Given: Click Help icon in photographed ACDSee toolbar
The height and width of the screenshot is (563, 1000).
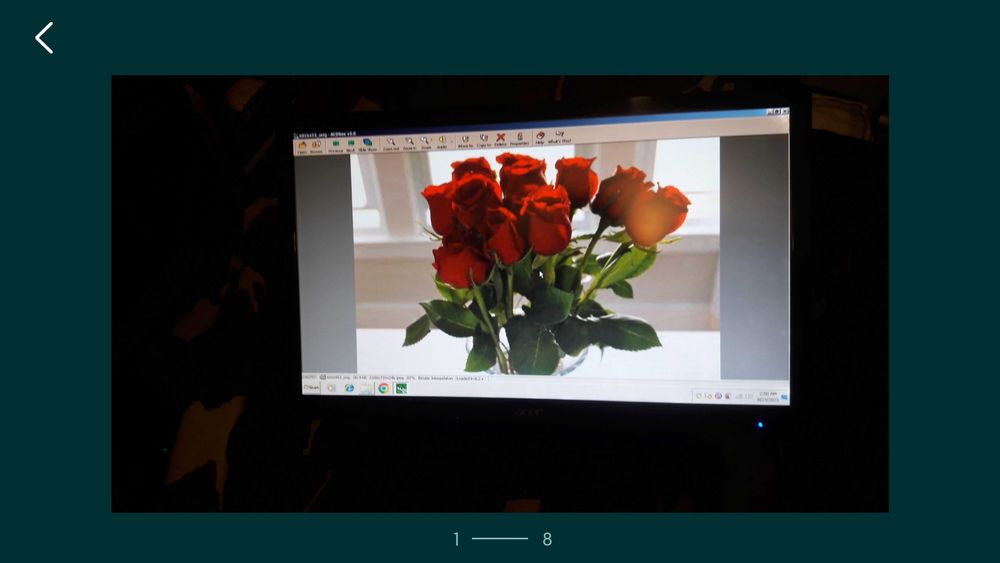Looking at the screenshot, I should click(540, 137).
